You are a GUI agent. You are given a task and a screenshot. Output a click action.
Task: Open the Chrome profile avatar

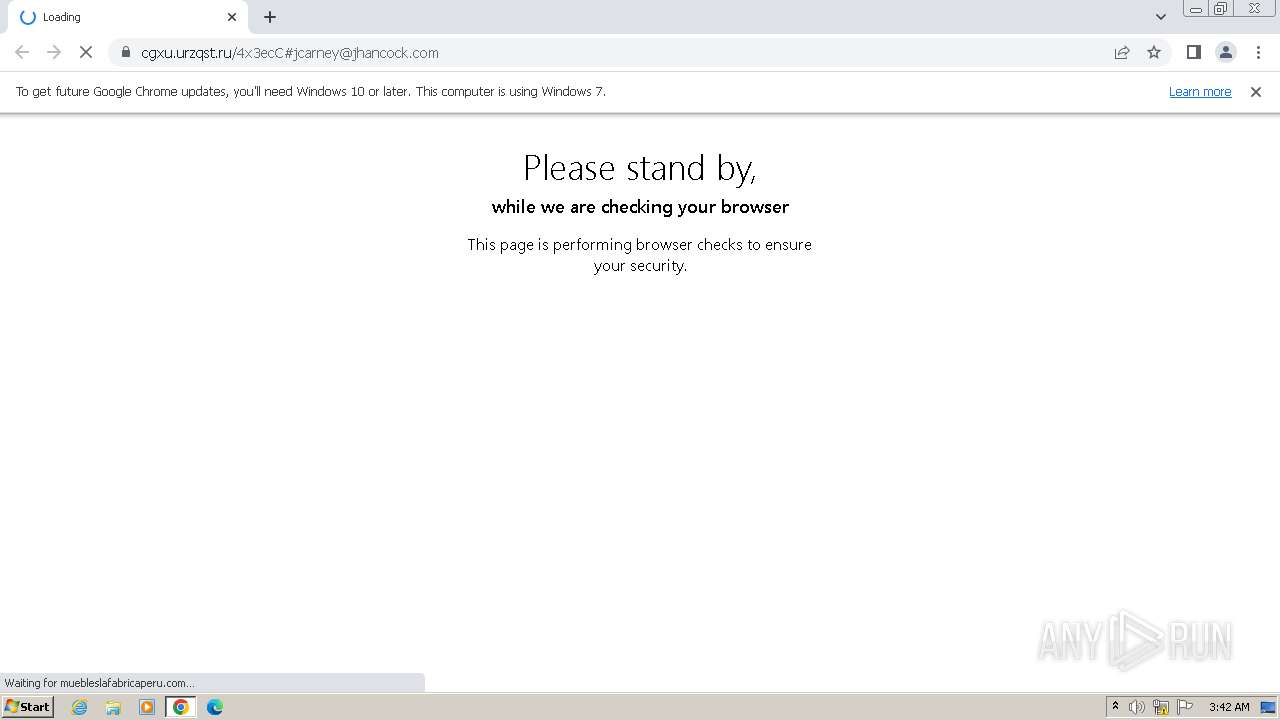pyautogui.click(x=1226, y=52)
